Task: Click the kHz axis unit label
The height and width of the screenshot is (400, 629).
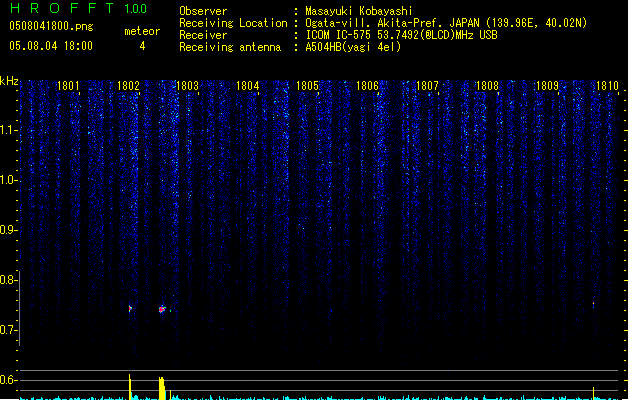Action: 9,81
